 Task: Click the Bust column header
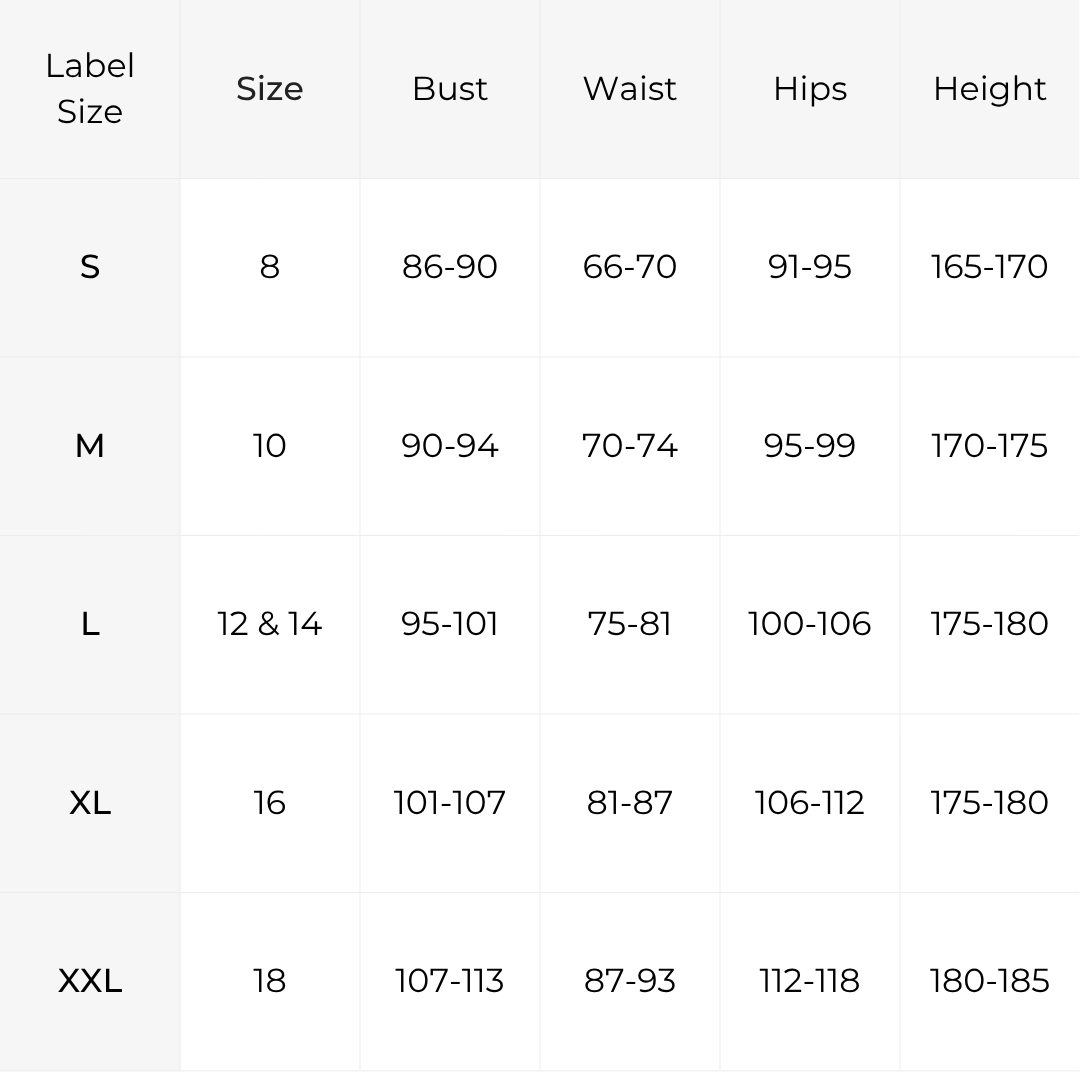450,89
